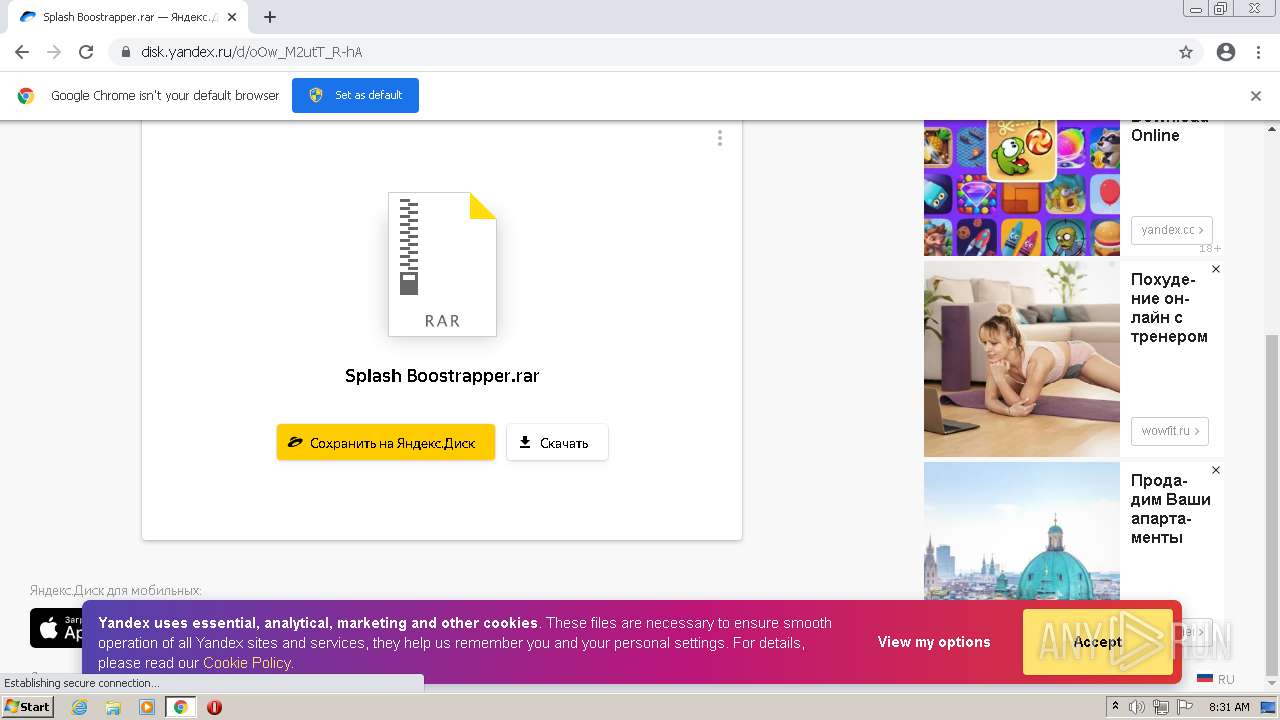Open the games ad thumbnail
Screen dimensions: 1280x720
[x=1022, y=188]
